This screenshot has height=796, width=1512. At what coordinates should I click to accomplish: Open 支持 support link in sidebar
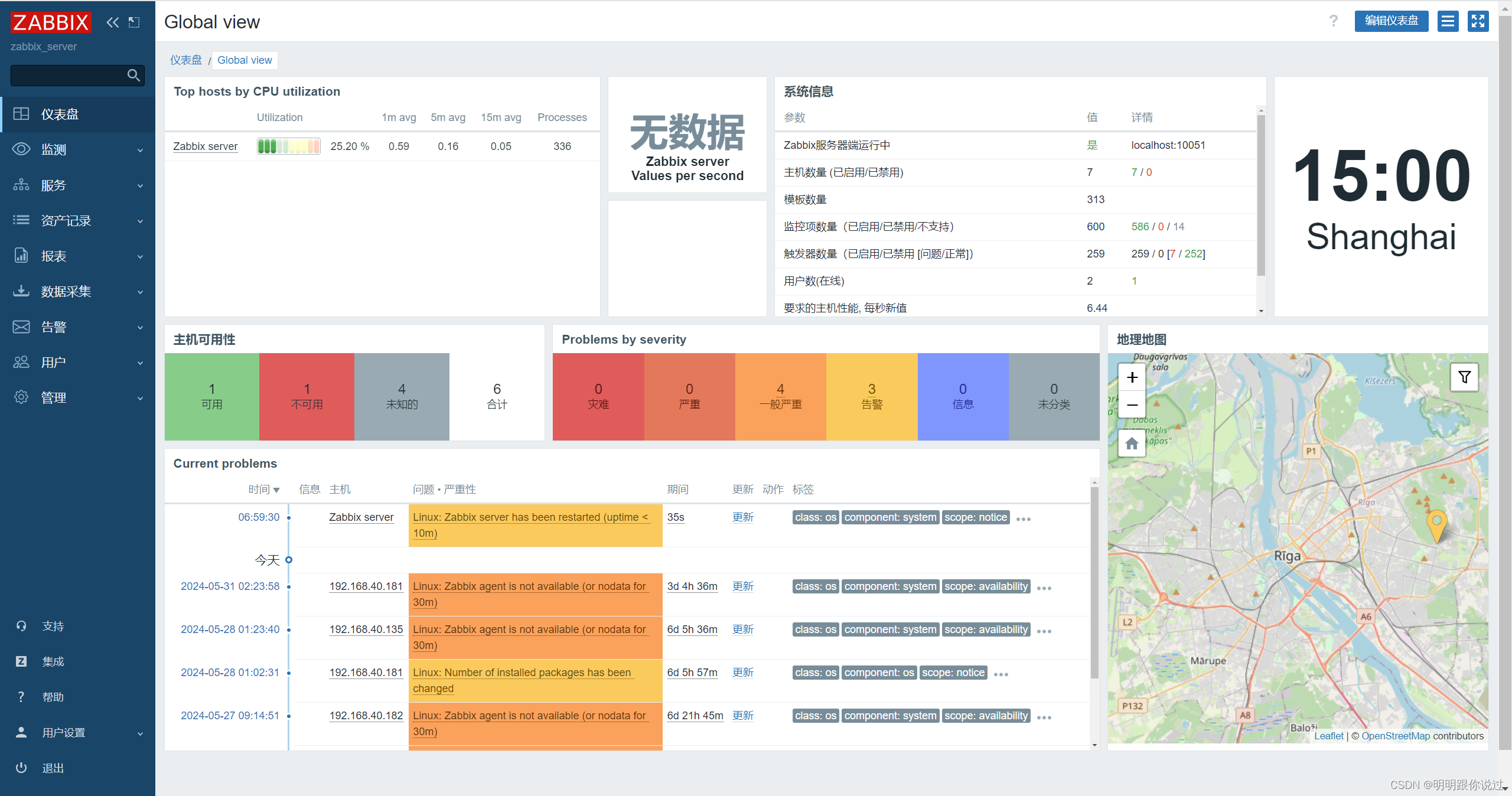[77, 626]
